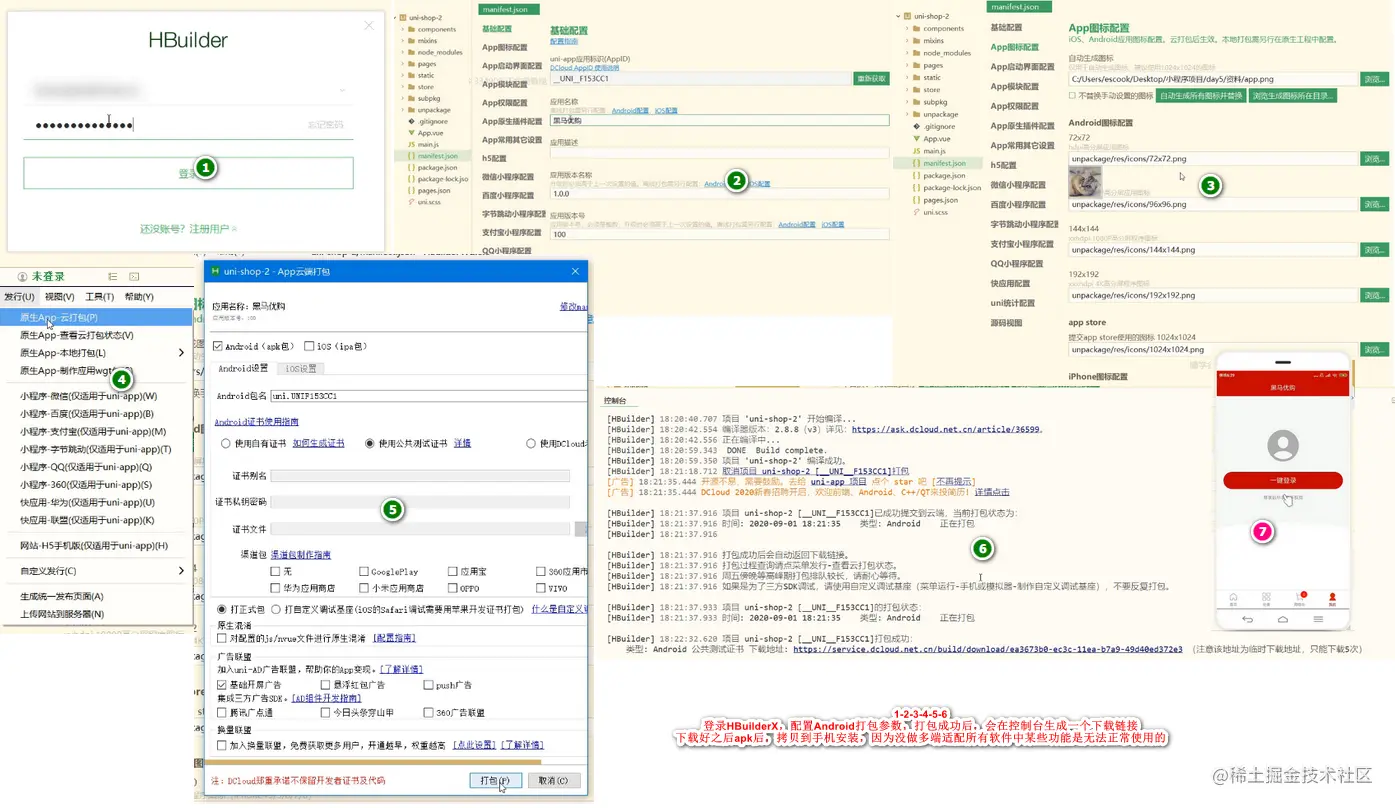Enable the 悬浮红包广告 checkbox
Image resolution: width=1395 pixels, height=808 pixels.
325,685
